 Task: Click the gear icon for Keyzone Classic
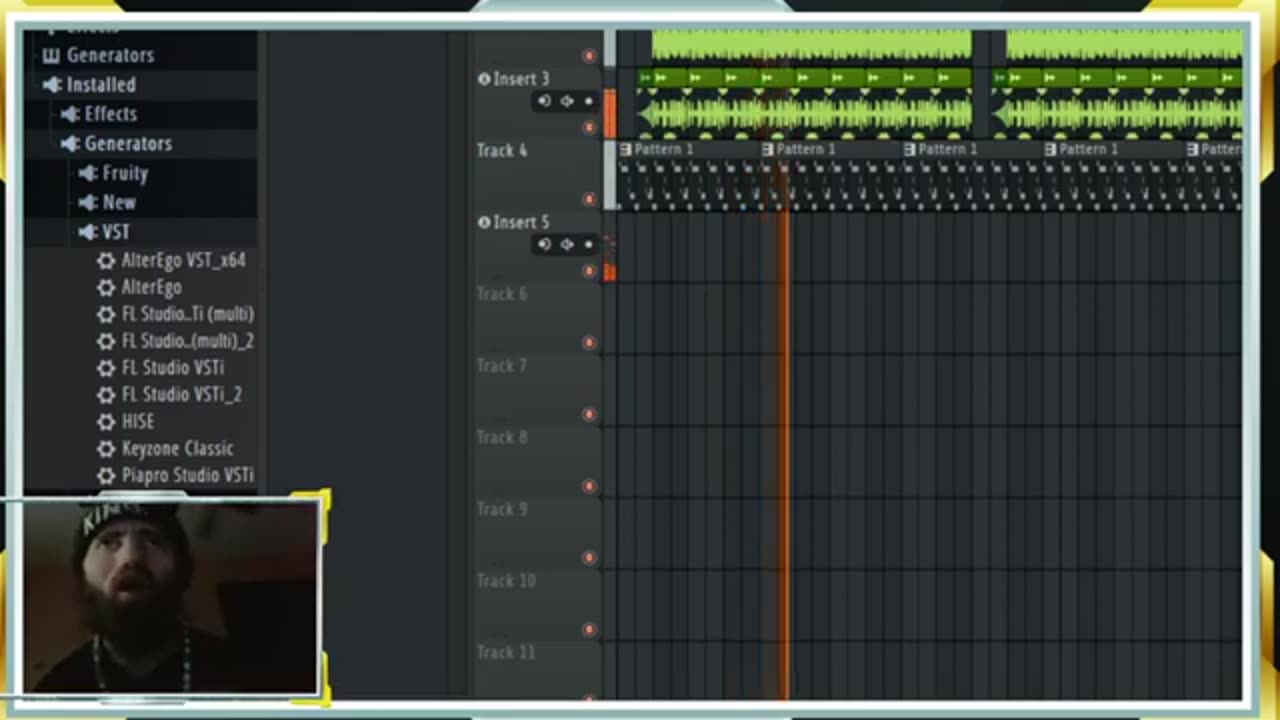coord(106,450)
